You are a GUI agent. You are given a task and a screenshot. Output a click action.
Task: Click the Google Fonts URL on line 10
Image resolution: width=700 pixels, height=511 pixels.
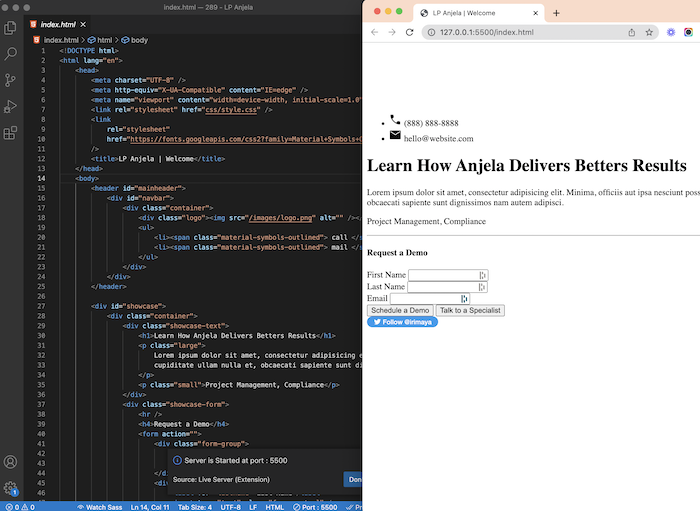(x=246, y=139)
